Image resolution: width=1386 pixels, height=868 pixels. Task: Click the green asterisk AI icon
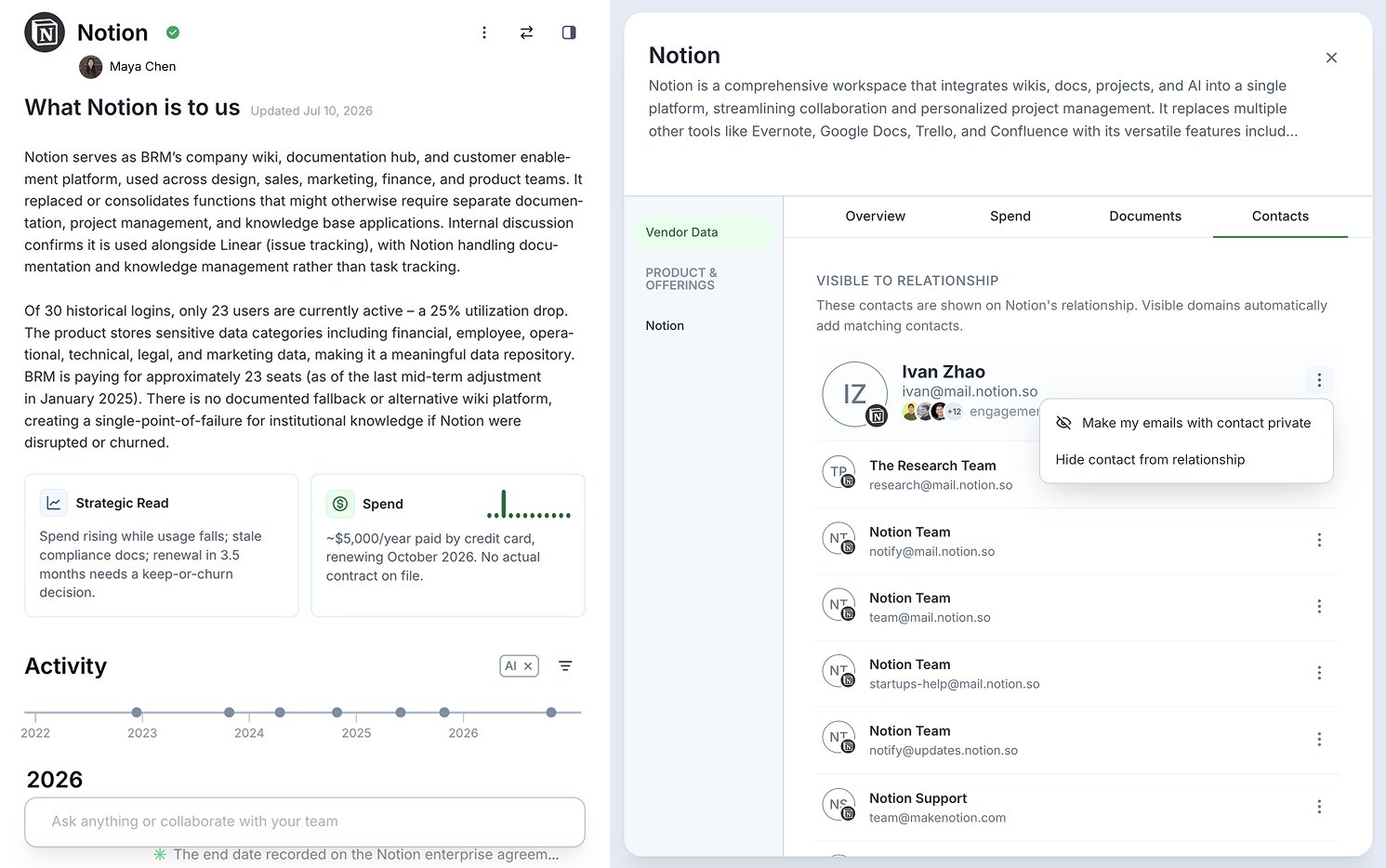pyautogui.click(x=160, y=854)
